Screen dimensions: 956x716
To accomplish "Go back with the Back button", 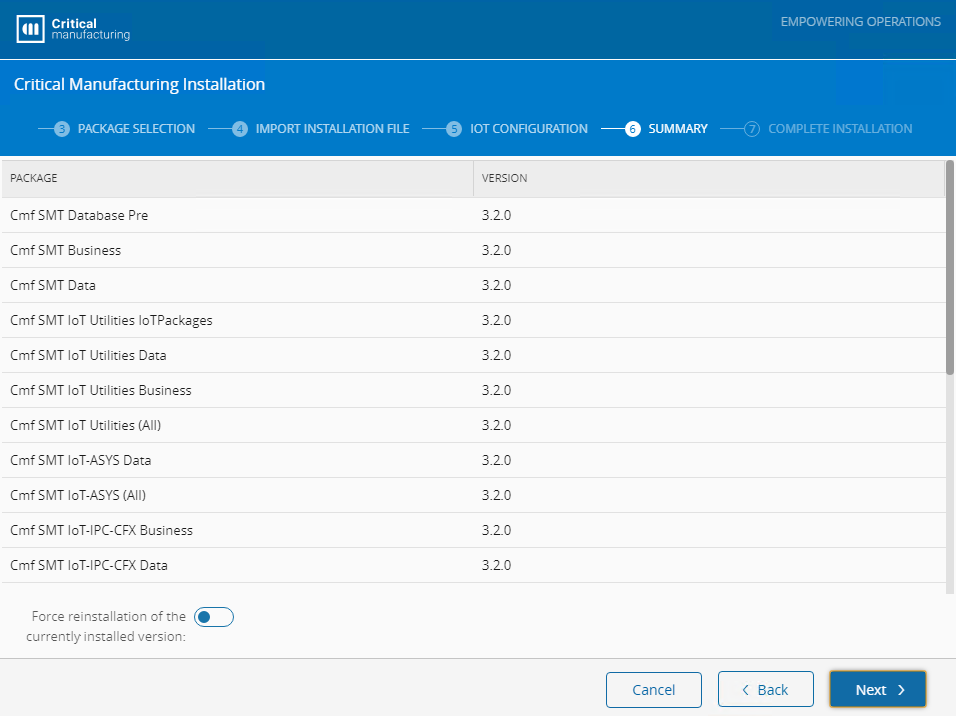I will pos(765,690).
